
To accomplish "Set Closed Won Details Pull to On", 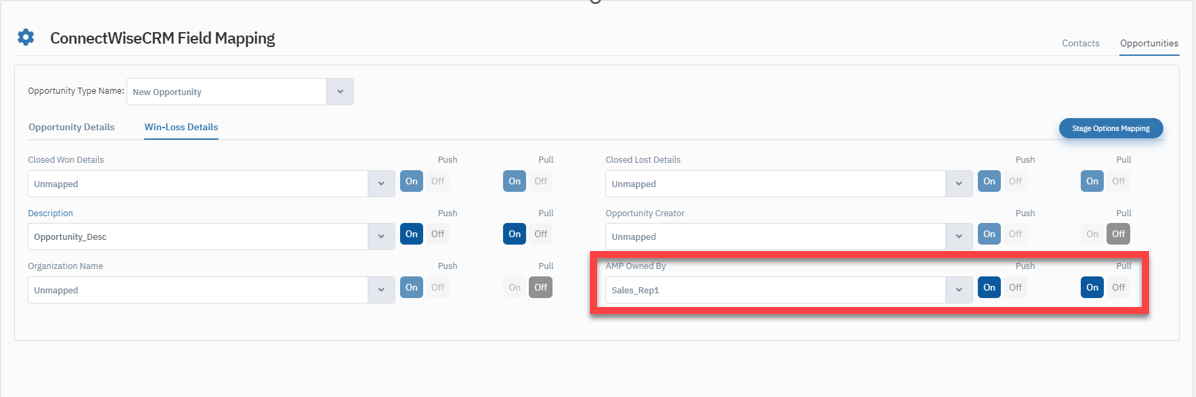I will [515, 181].
